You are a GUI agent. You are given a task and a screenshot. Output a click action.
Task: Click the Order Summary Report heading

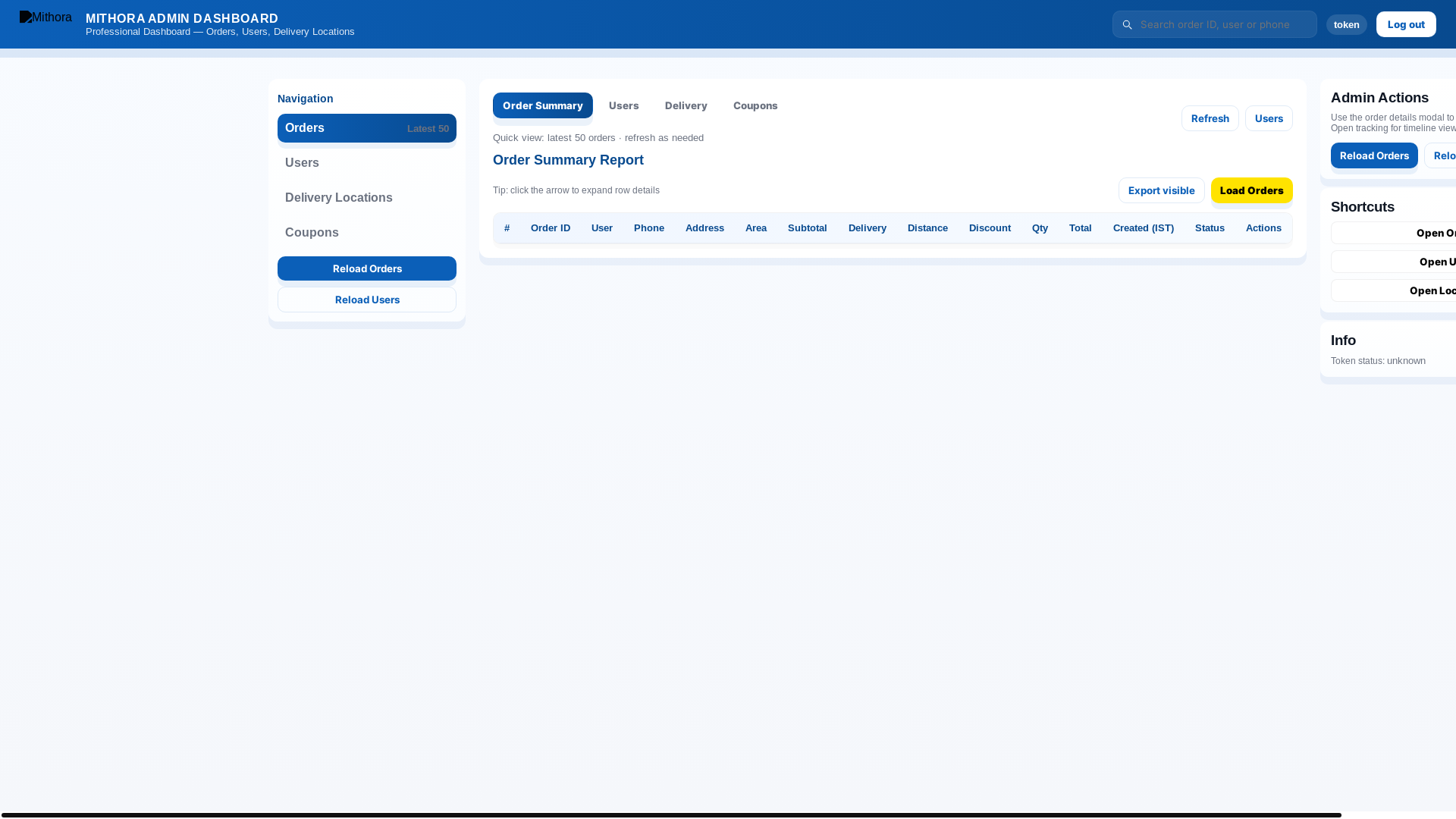coord(568,160)
